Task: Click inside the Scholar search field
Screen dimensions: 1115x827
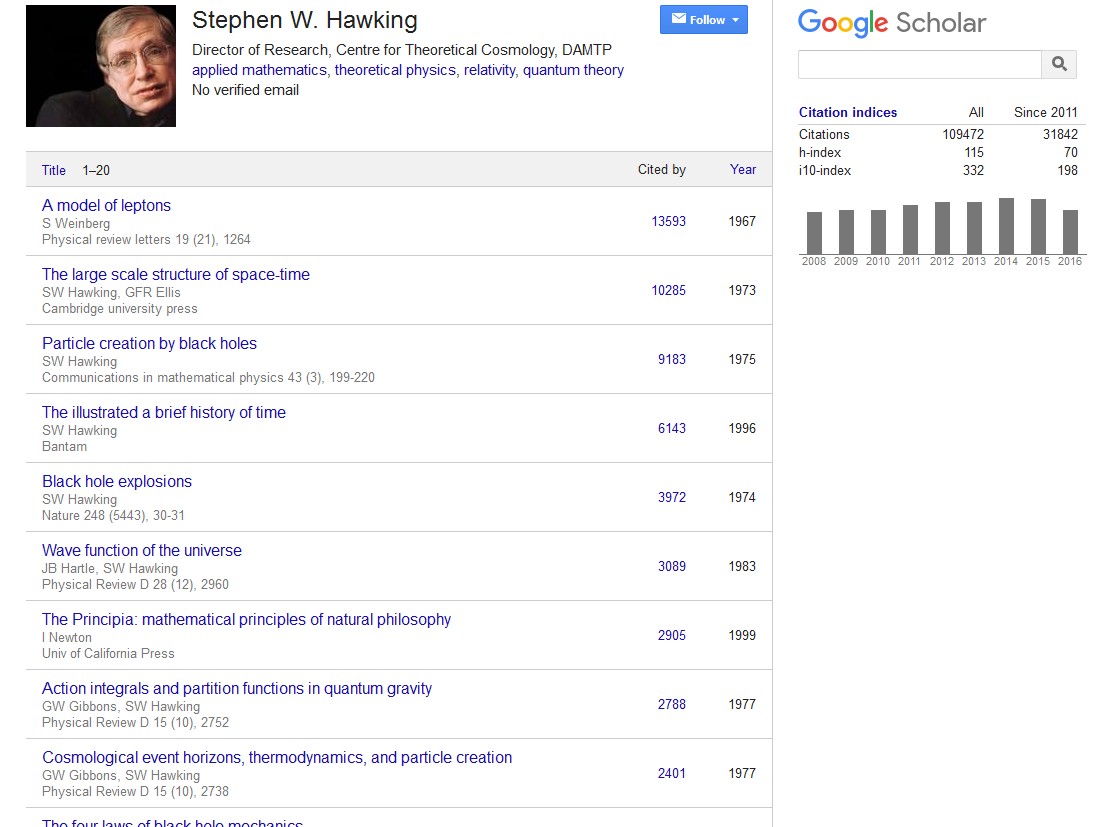Action: (x=920, y=65)
